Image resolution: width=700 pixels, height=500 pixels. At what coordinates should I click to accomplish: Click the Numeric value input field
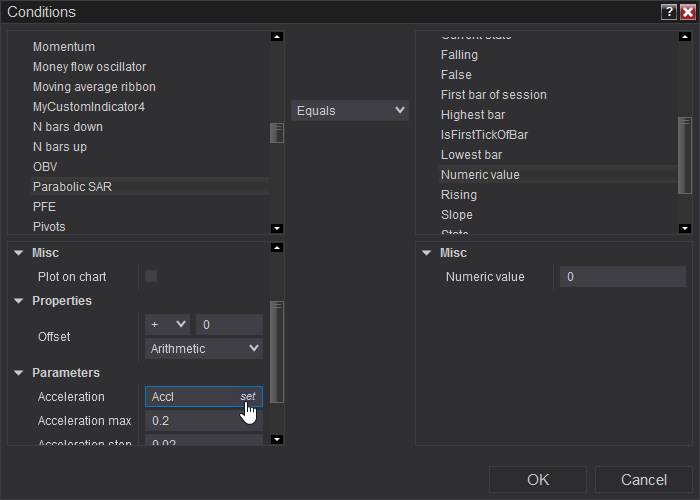pos(622,277)
